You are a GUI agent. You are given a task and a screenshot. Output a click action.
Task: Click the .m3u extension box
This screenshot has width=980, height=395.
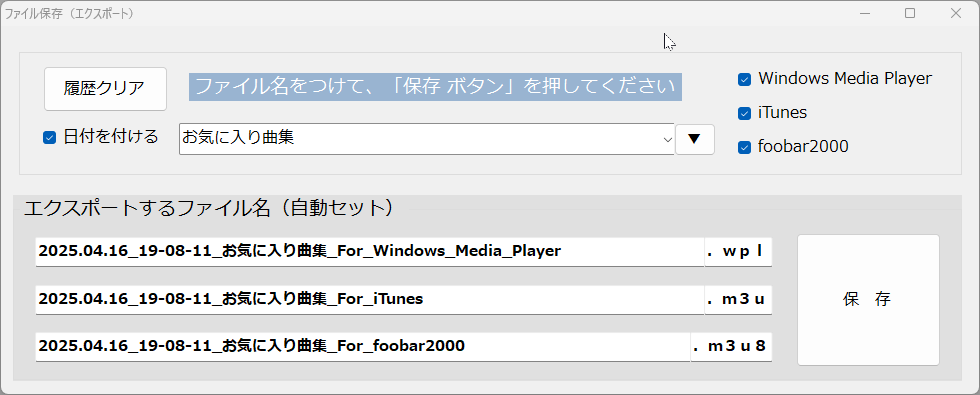pos(738,299)
